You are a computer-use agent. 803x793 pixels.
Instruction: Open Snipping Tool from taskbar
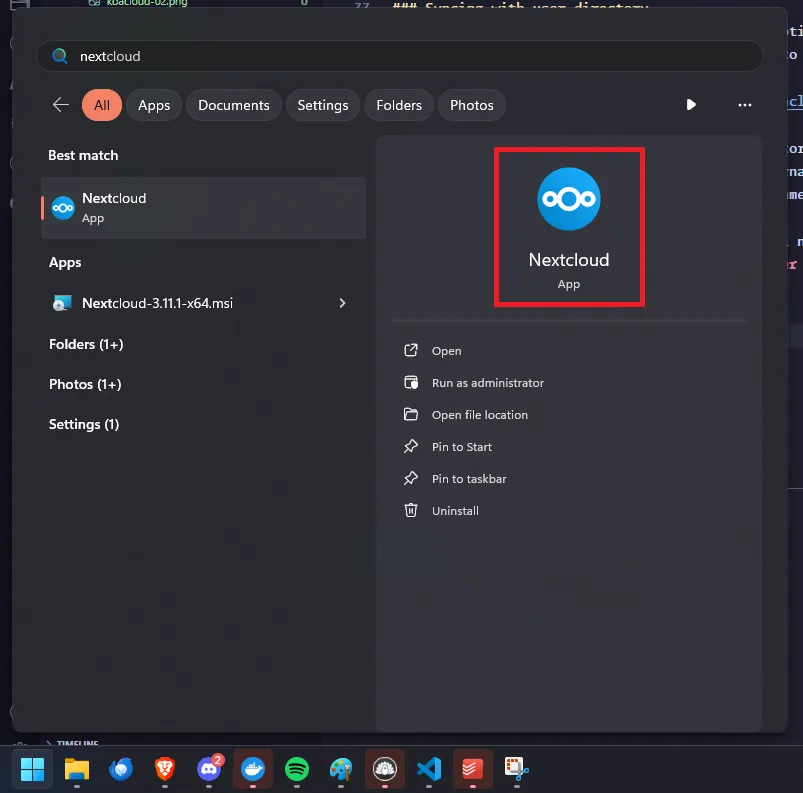pos(517,769)
